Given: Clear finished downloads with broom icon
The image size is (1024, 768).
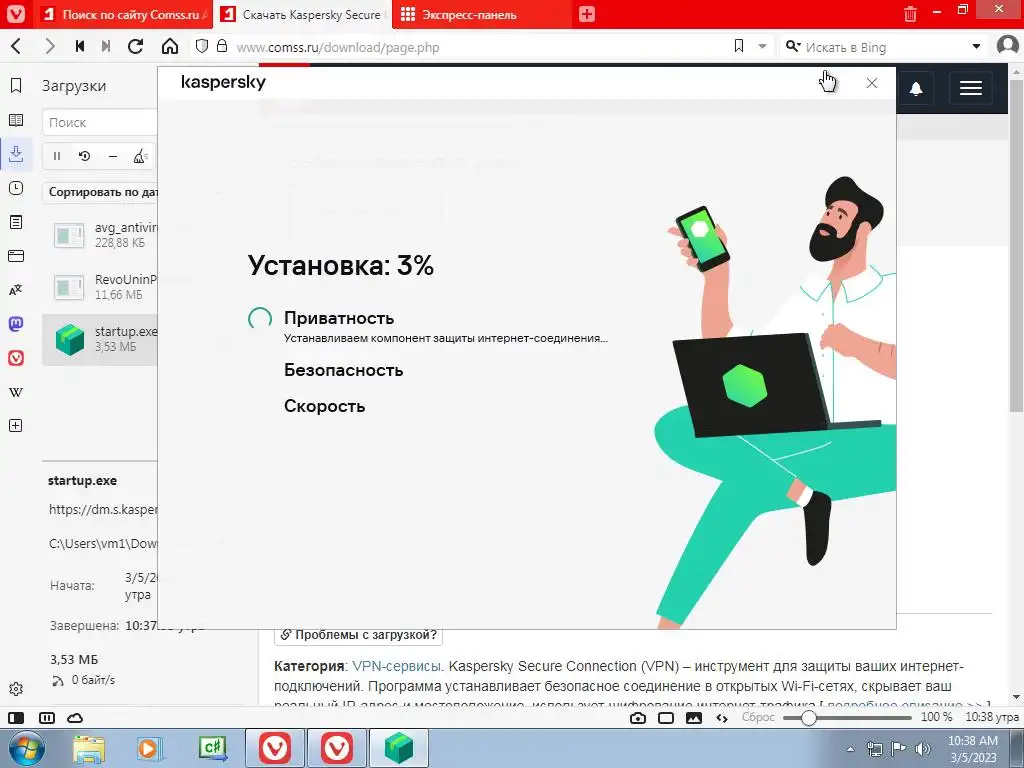Looking at the screenshot, I should point(140,156).
